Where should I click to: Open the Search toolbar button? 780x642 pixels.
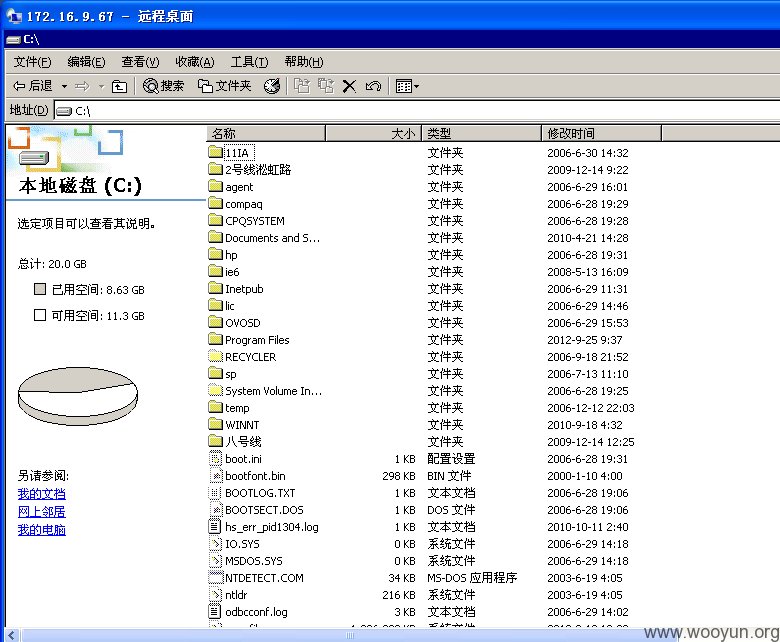pyautogui.click(x=163, y=86)
